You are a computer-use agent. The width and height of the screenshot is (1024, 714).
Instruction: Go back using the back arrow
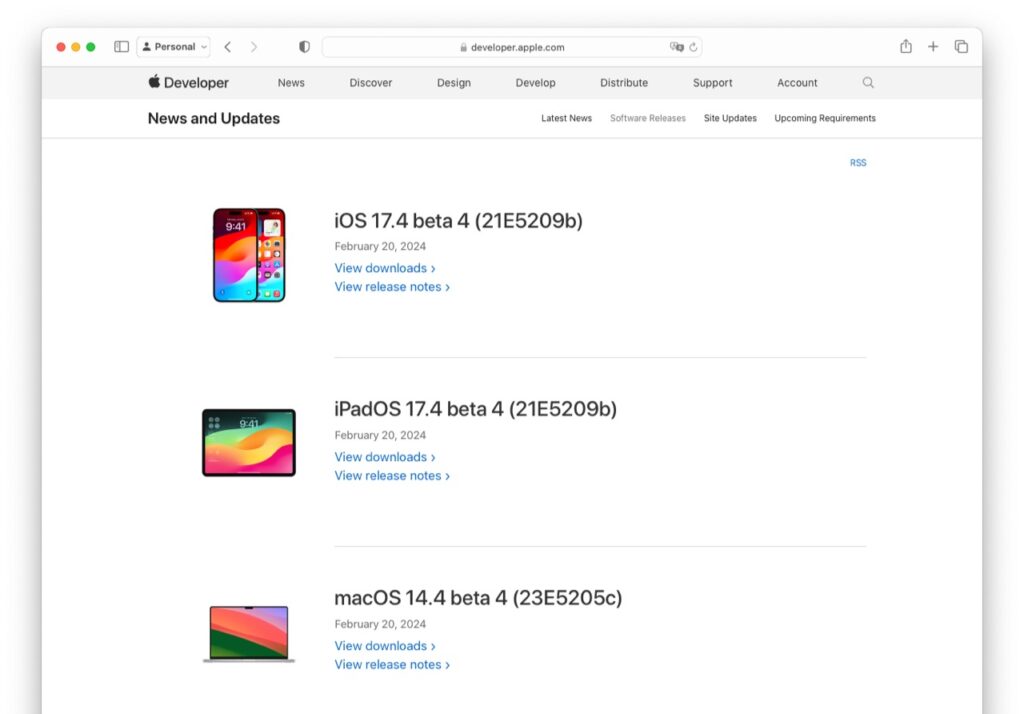point(227,46)
